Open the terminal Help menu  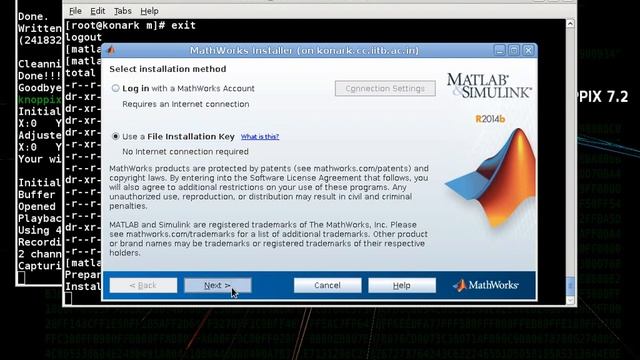pos(149,11)
